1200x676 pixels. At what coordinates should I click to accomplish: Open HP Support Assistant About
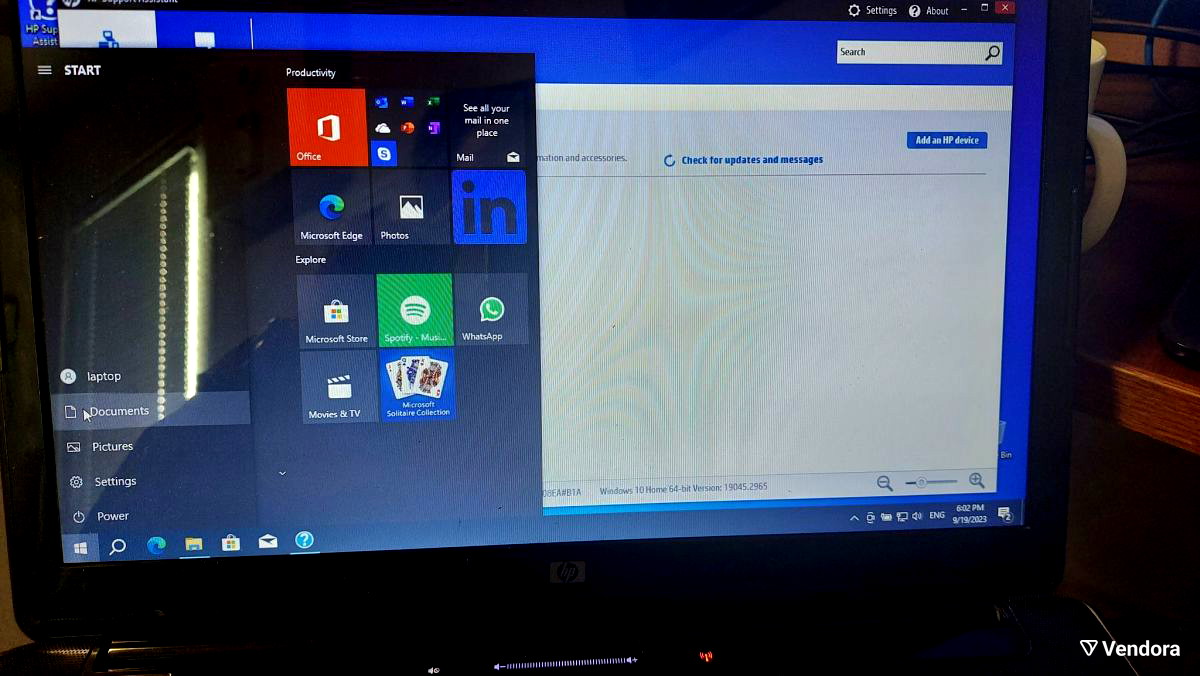(929, 11)
